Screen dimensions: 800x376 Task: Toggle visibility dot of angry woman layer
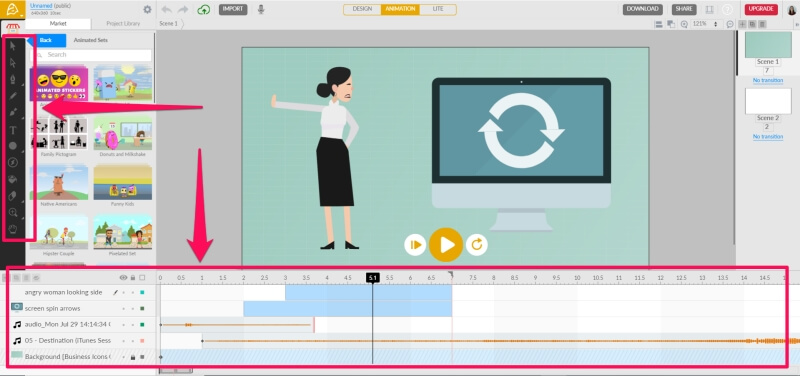click(x=123, y=293)
